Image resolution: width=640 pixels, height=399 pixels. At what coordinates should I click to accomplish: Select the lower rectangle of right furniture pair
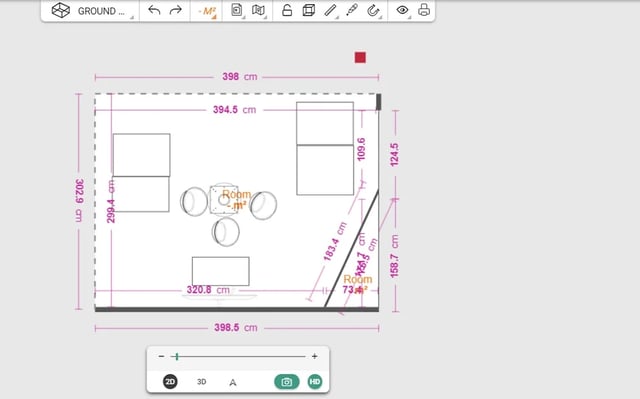pyautogui.click(x=325, y=170)
